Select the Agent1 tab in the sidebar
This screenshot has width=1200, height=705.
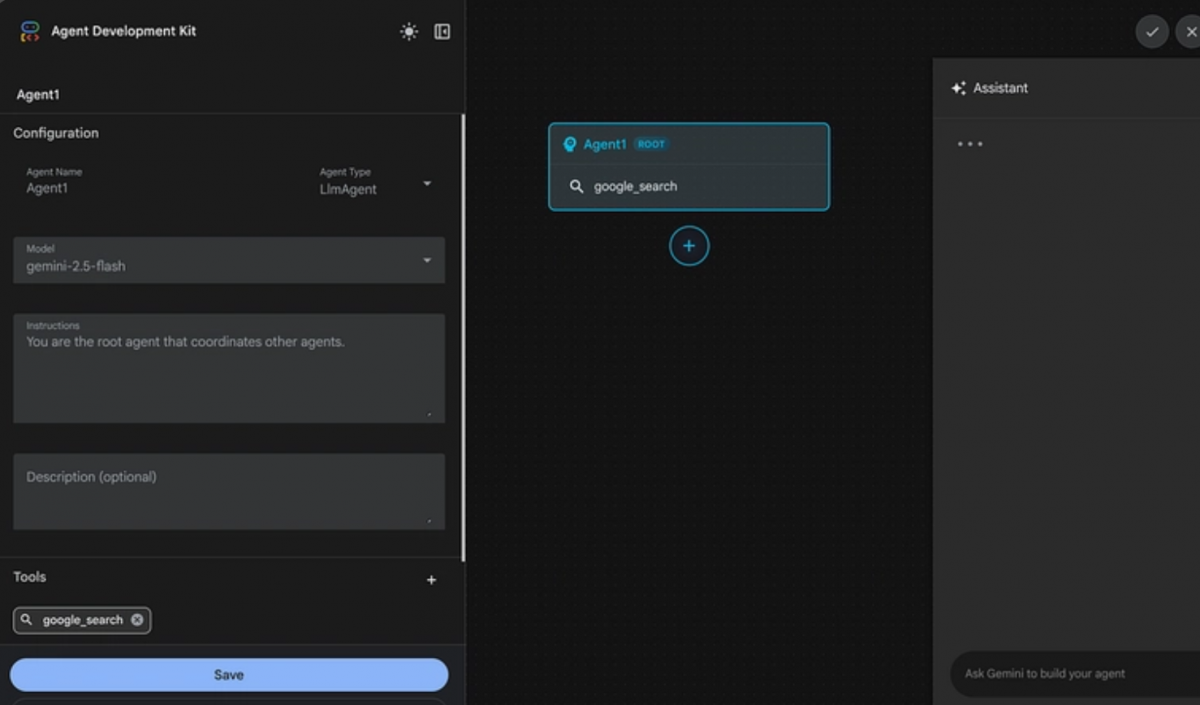(x=38, y=94)
